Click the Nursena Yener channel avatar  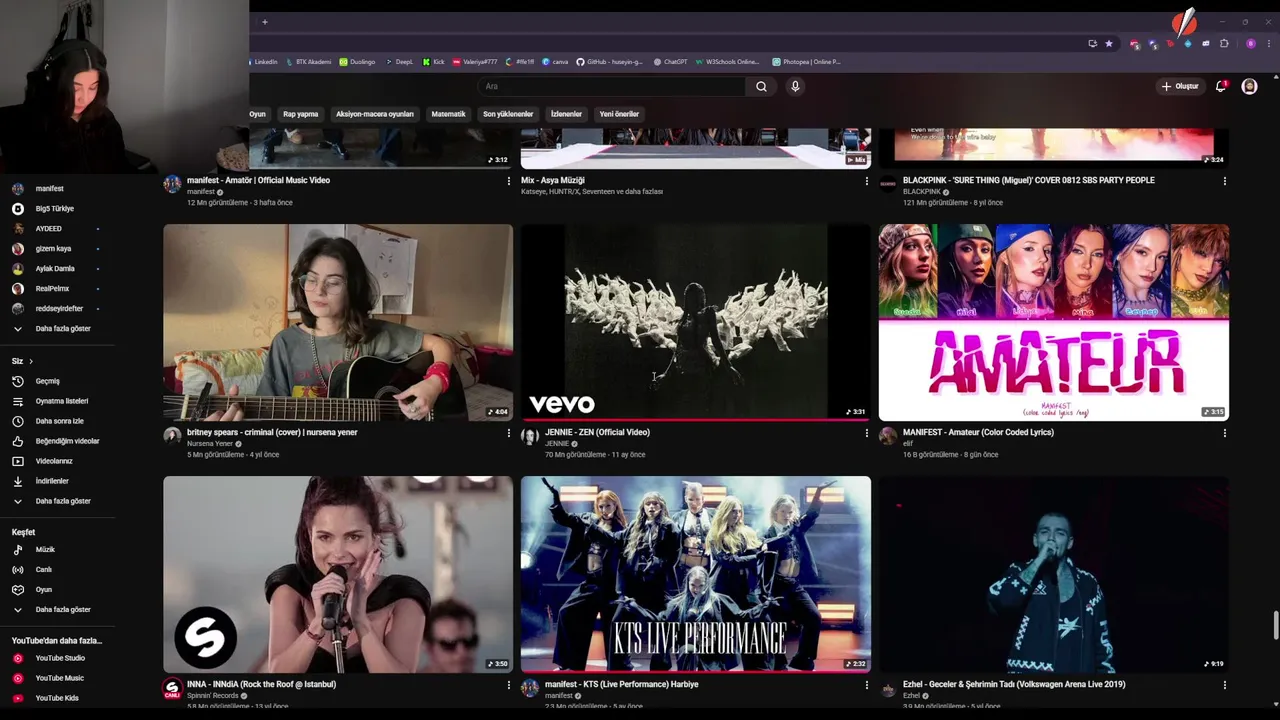[172, 436]
